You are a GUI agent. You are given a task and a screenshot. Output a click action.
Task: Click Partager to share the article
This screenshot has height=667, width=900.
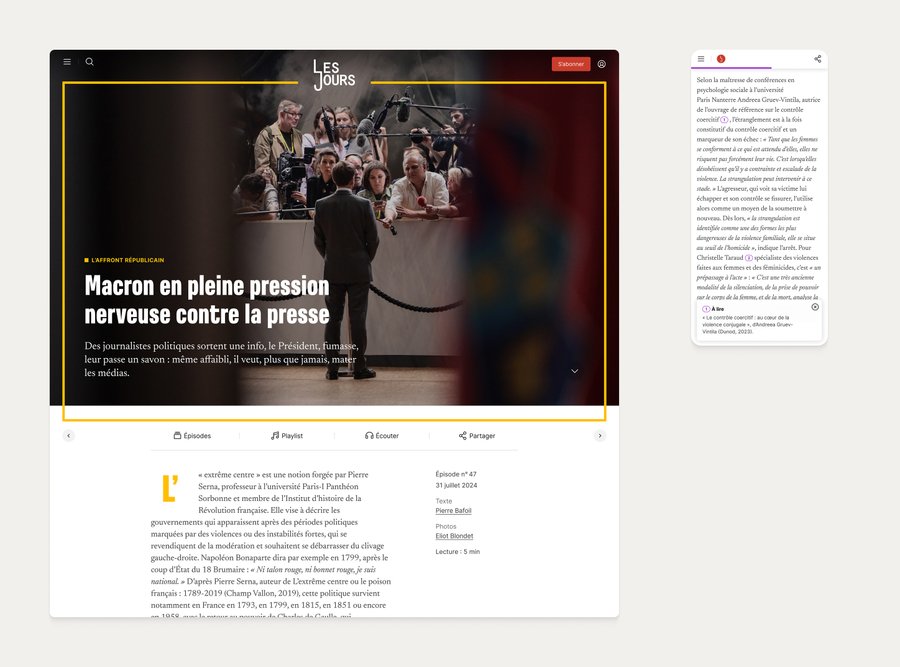pos(477,436)
